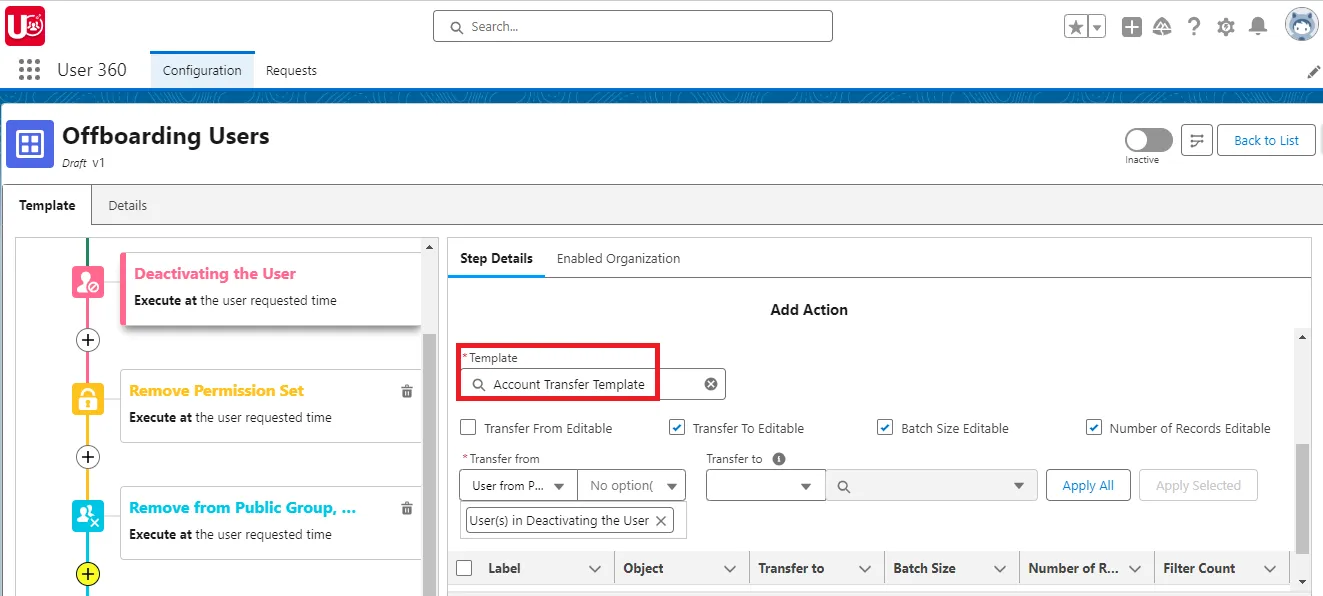Image resolution: width=1323 pixels, height=596 pixels.
Task: Expand the Transfer to dropdown
Action: (x=765, y=485)
